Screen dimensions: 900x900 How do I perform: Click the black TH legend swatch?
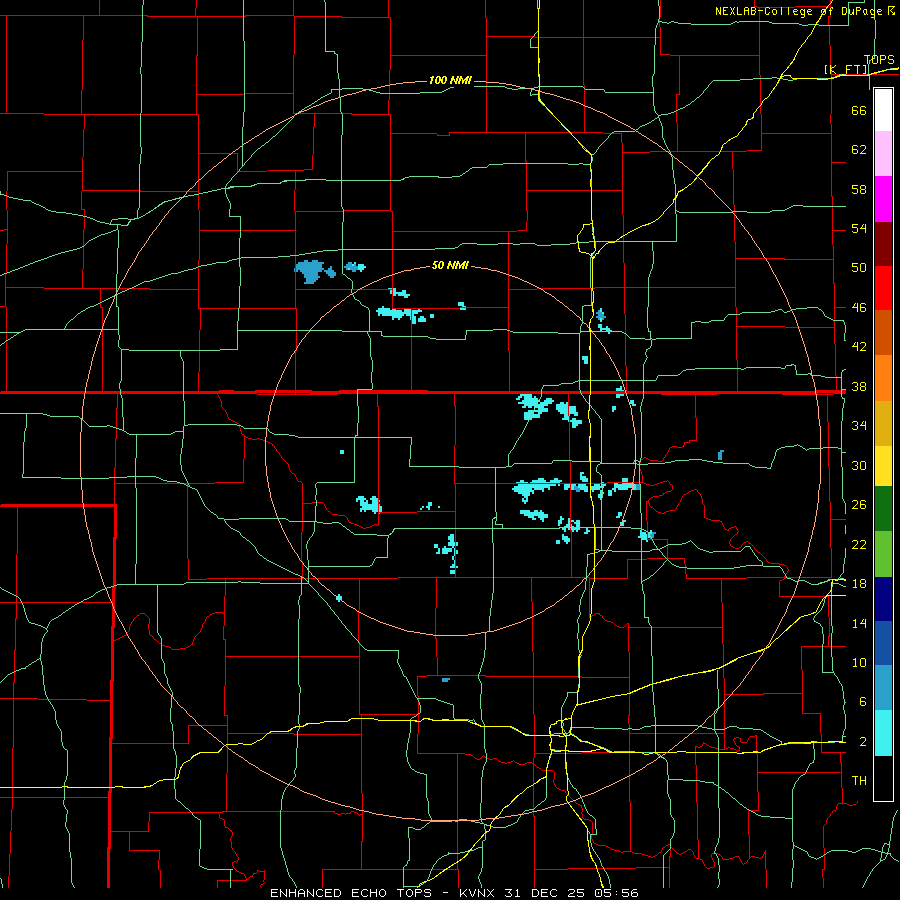click(883, 778)
